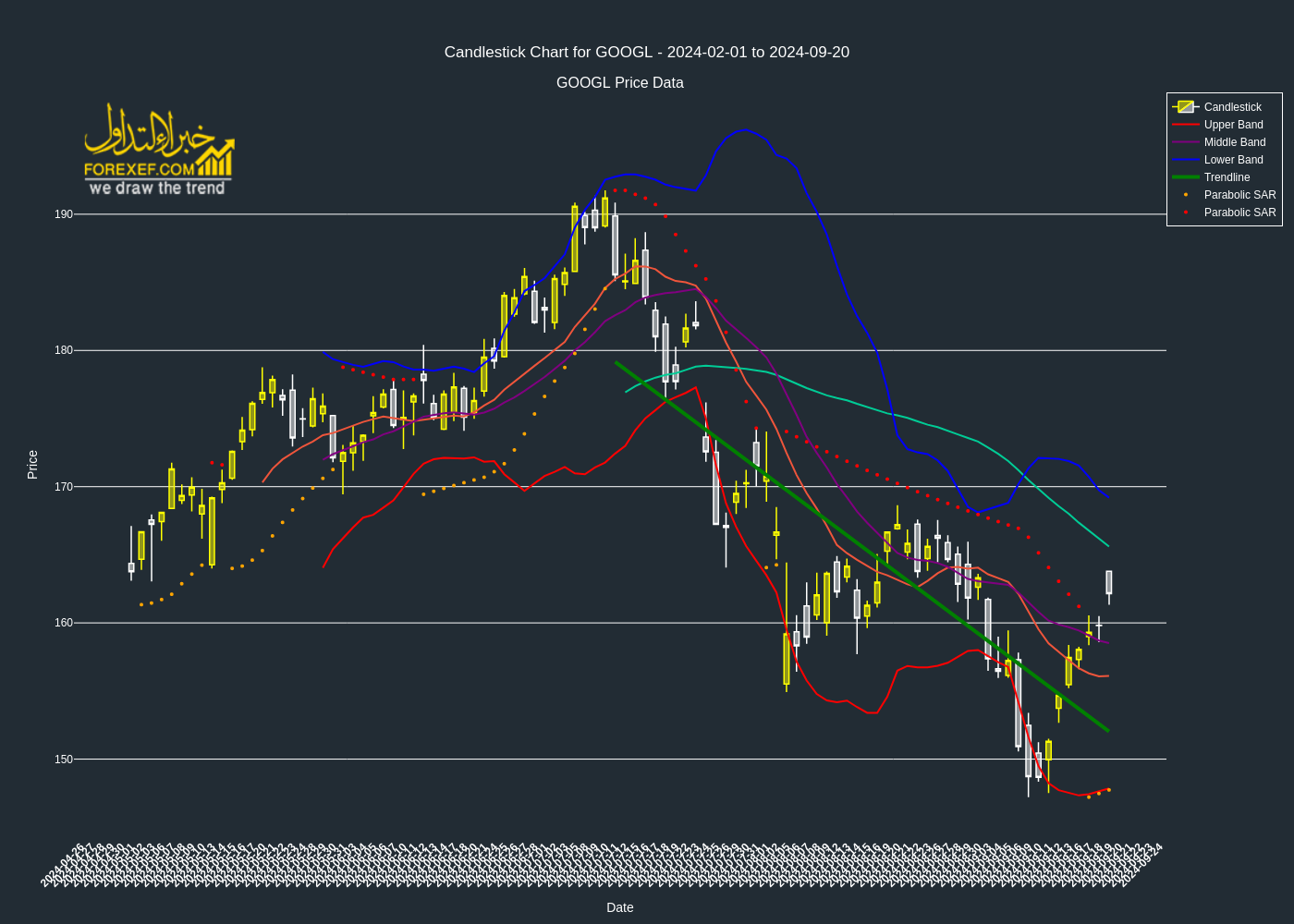Image resolution: width=1294 pixels, height=924 pixels.
Task: Click the 'Price' y-axis label
Action: pyautogui.click(x=32, y=465)
